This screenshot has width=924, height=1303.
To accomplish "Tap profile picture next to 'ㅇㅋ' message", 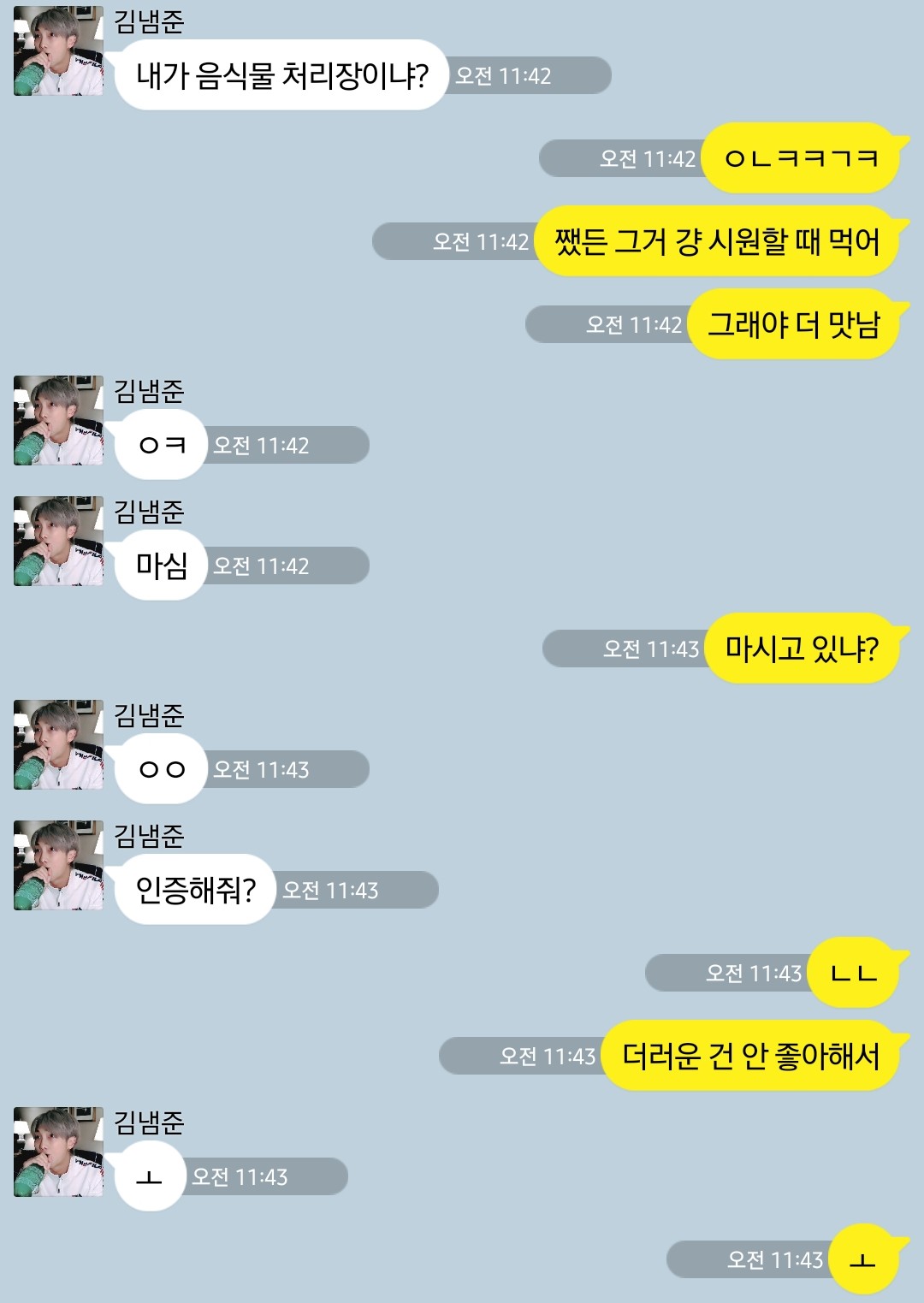I will coord(58,420).
